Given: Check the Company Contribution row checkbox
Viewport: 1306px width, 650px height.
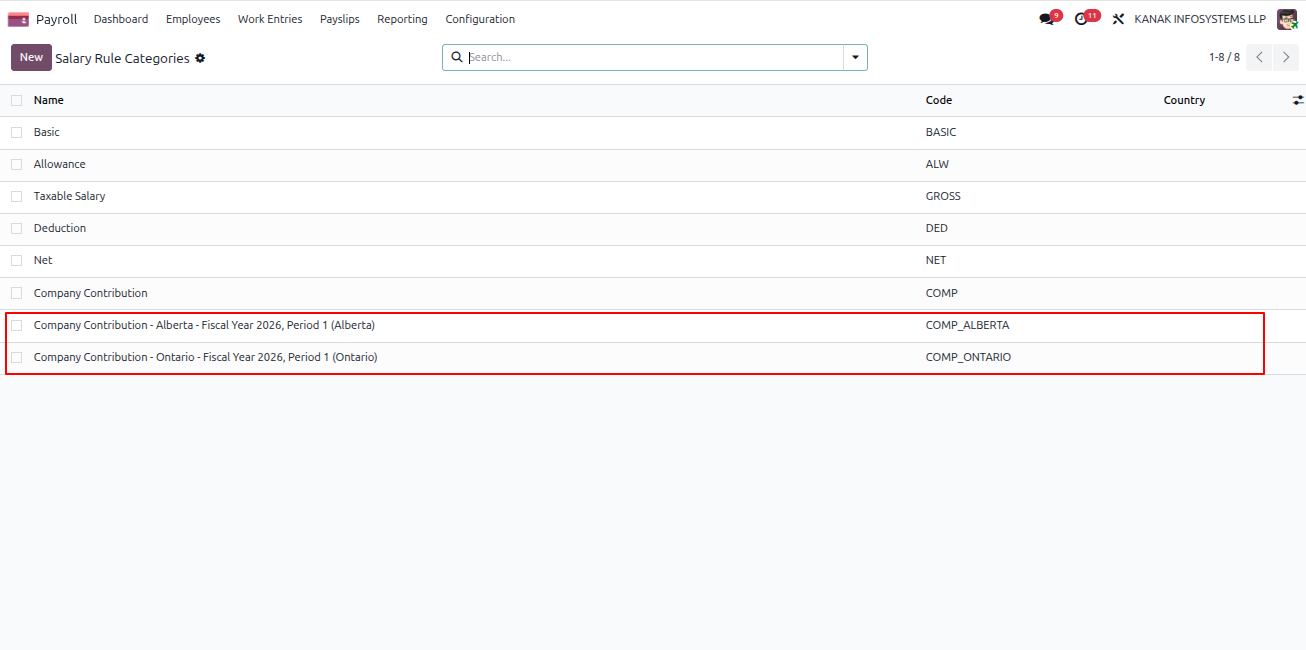Looking at the screenshot, I should [16, 293].
